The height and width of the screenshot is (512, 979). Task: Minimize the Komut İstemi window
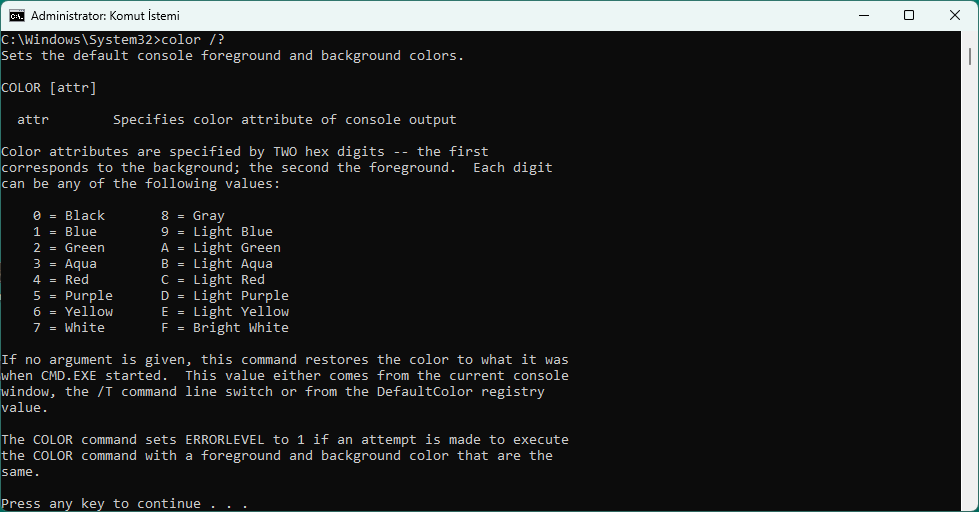click(863, 15)
